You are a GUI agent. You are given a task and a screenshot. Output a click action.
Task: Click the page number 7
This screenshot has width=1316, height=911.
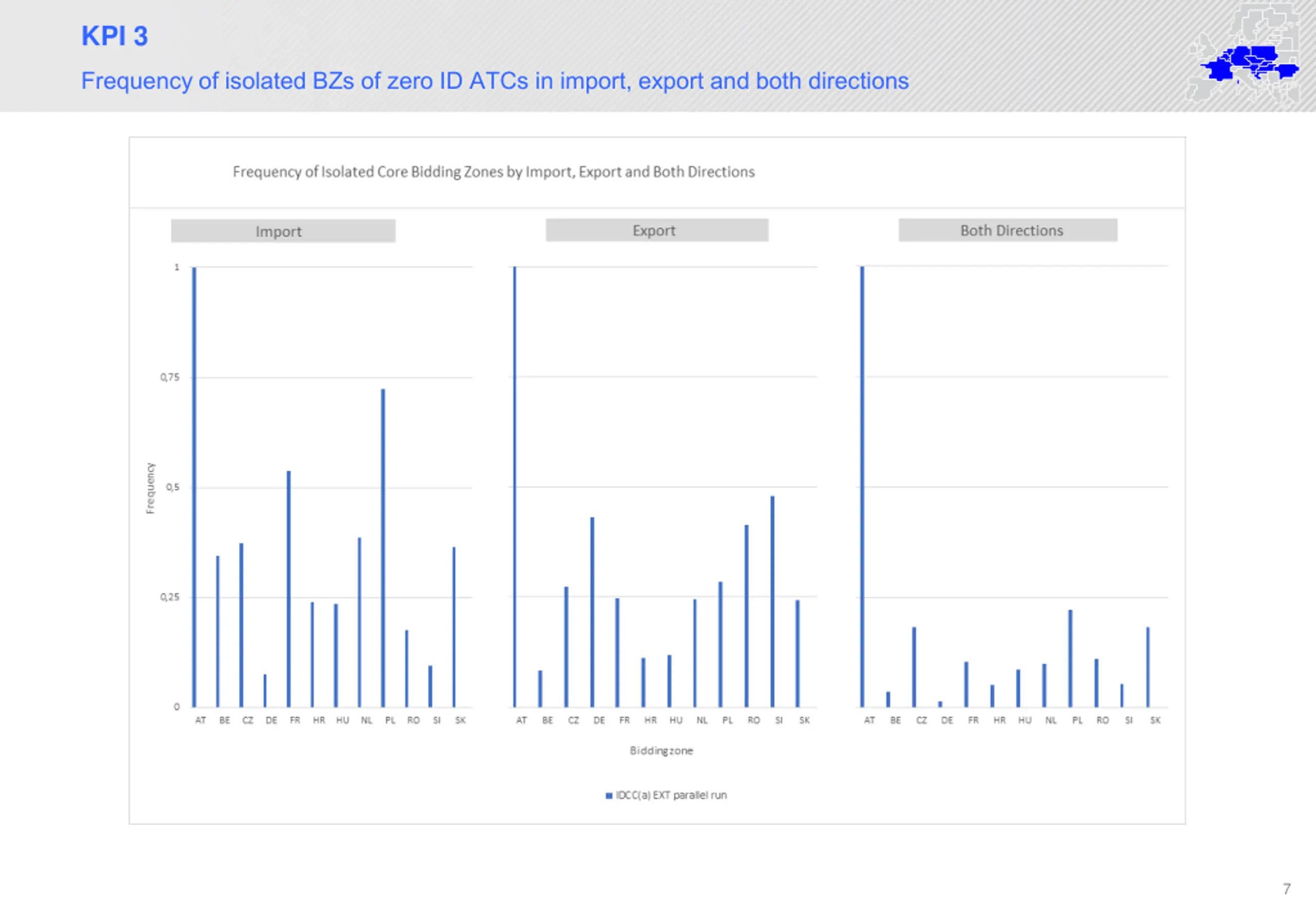1286,889
